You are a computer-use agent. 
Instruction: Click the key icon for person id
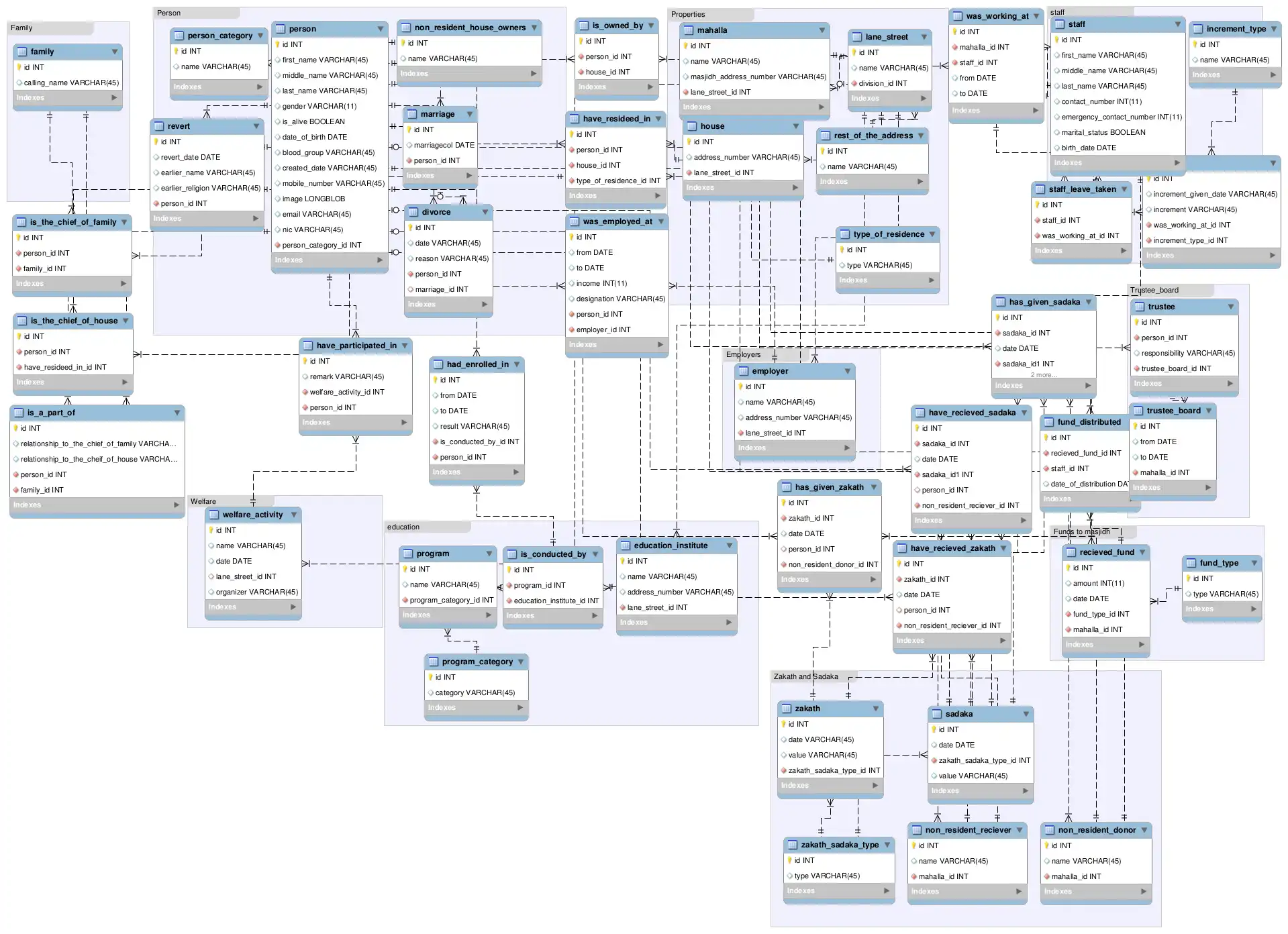pyautogui.click(x=278, y=44)
